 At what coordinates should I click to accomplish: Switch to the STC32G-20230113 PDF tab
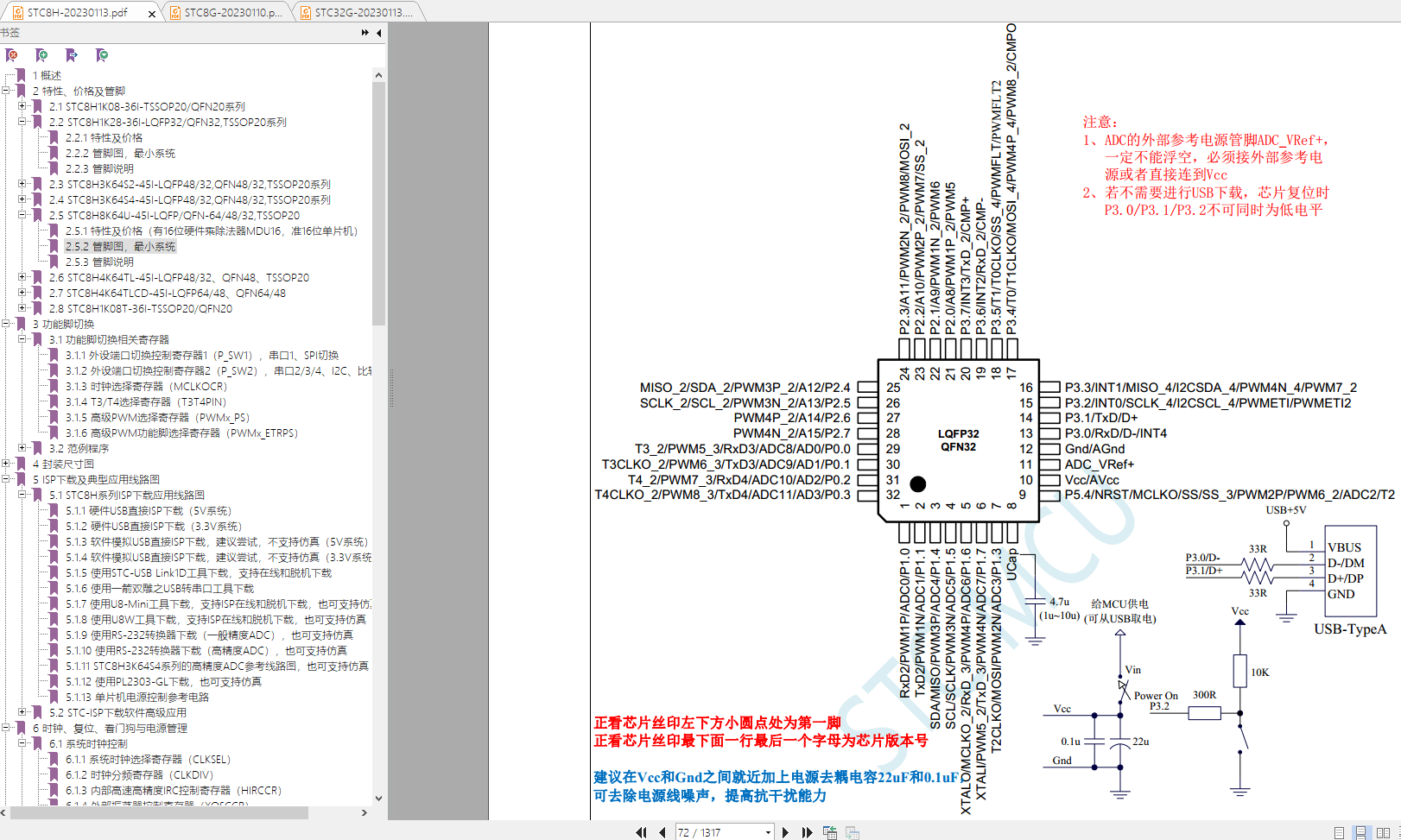coord(363,12)
